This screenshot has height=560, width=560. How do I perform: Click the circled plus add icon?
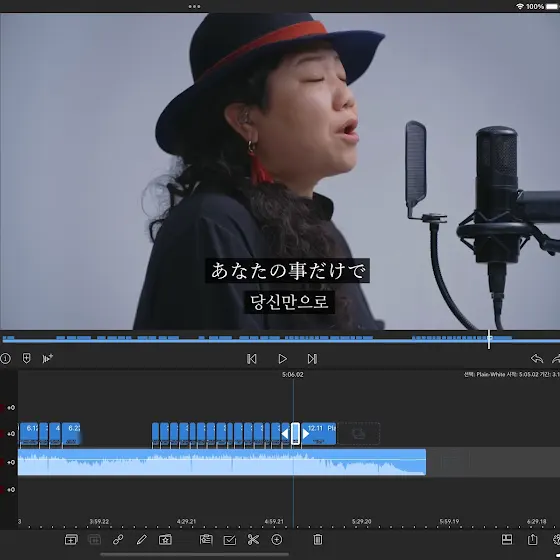[x=277, y=540]
